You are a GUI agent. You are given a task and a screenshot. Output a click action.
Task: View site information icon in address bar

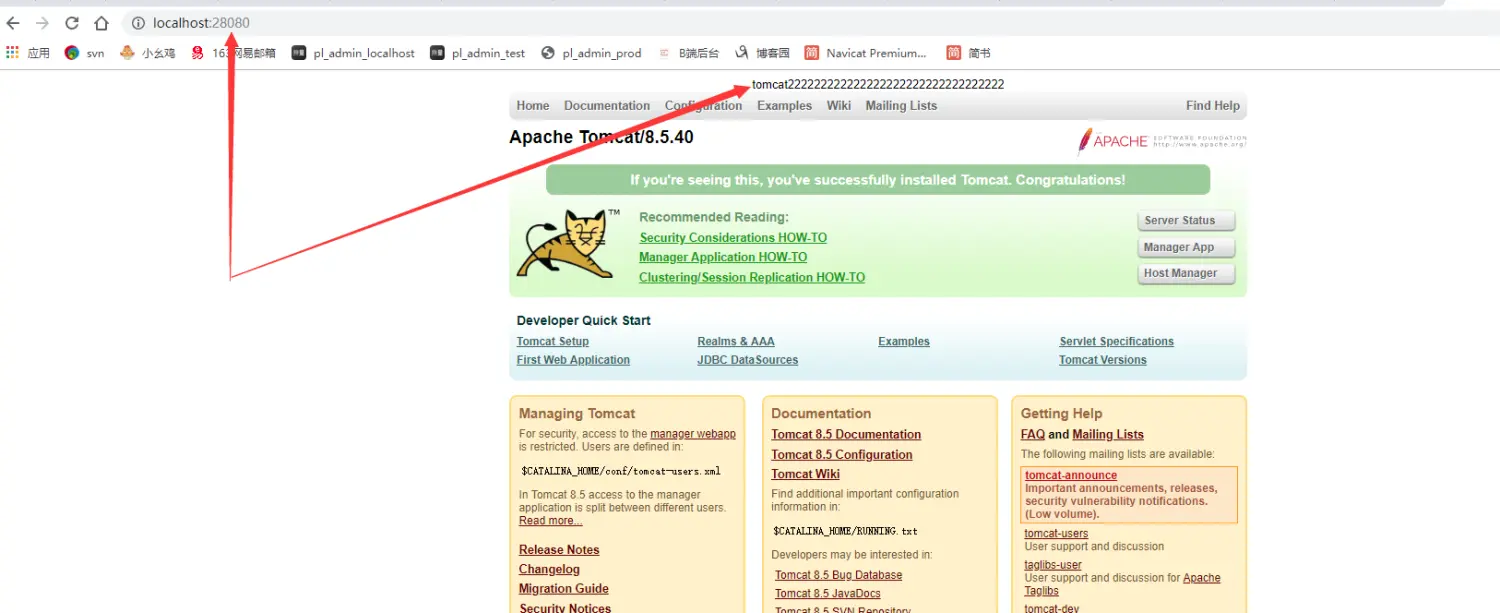pyautogui.click(x=138, y=23)
